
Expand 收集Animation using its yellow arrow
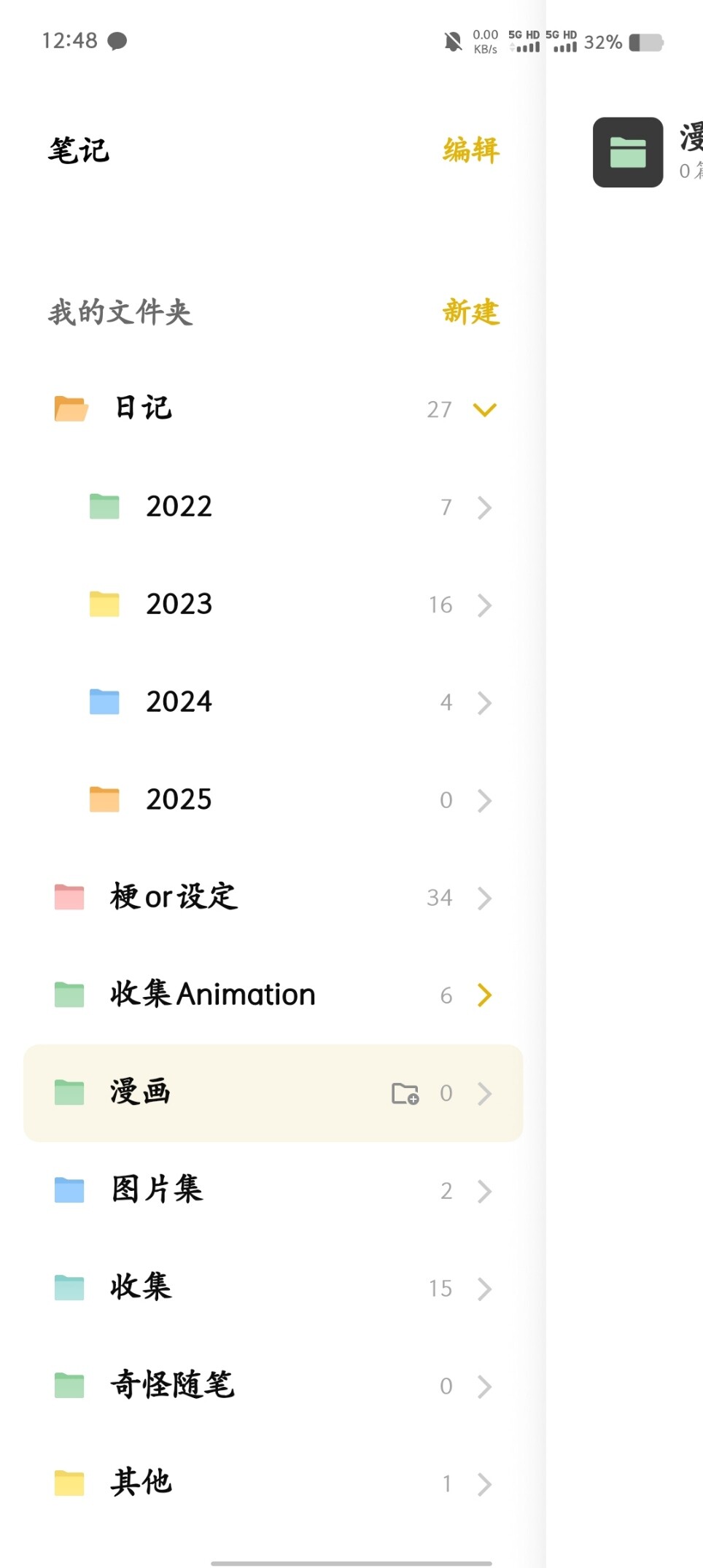[484, 995]
